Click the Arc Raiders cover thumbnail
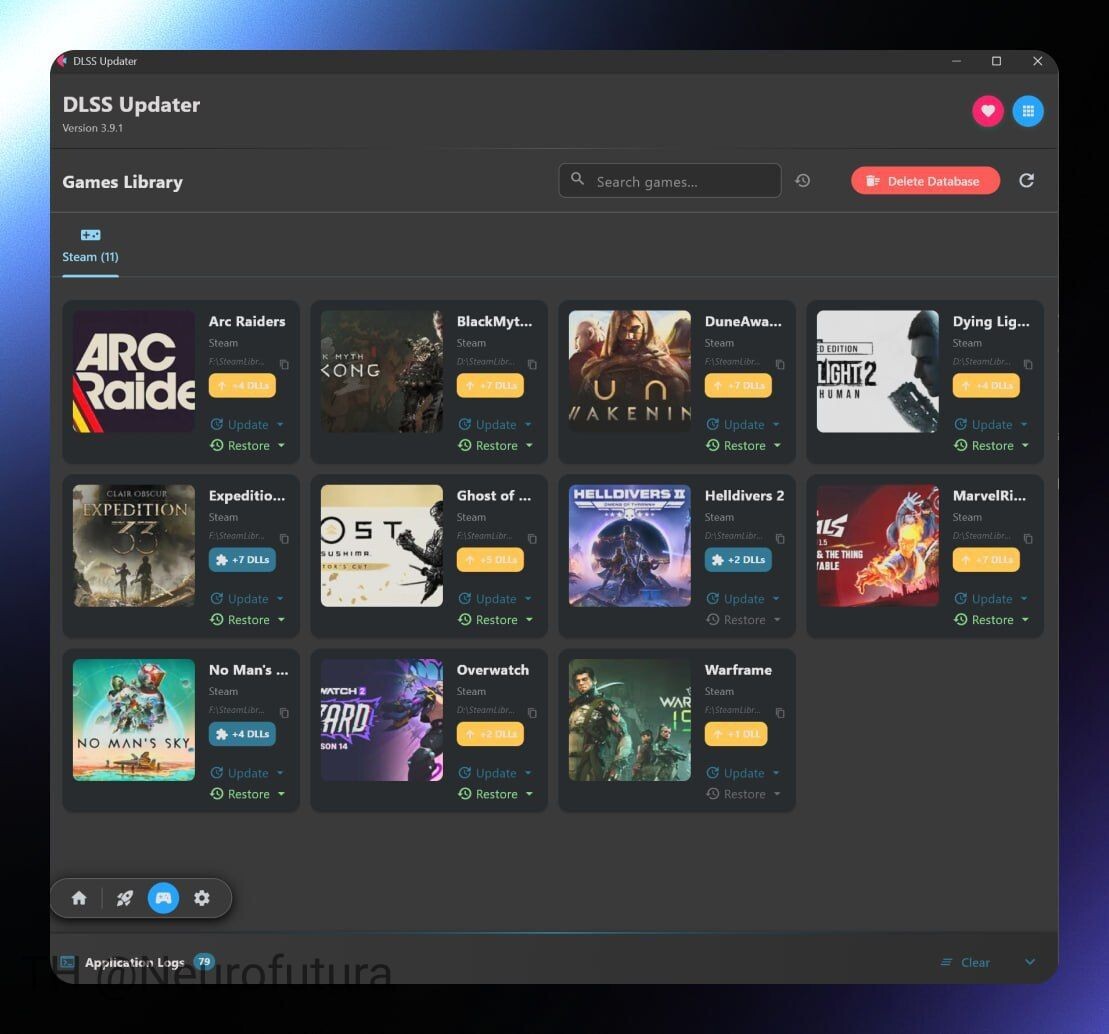 [134, 371]
